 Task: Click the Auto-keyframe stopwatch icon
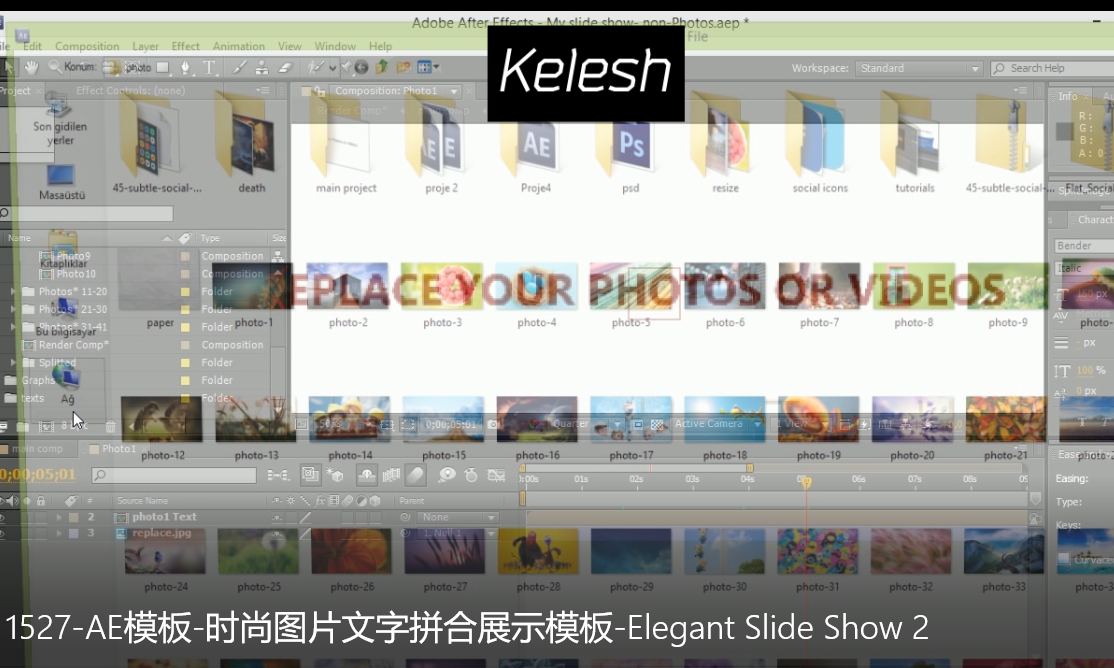click(x=471, y=475)
